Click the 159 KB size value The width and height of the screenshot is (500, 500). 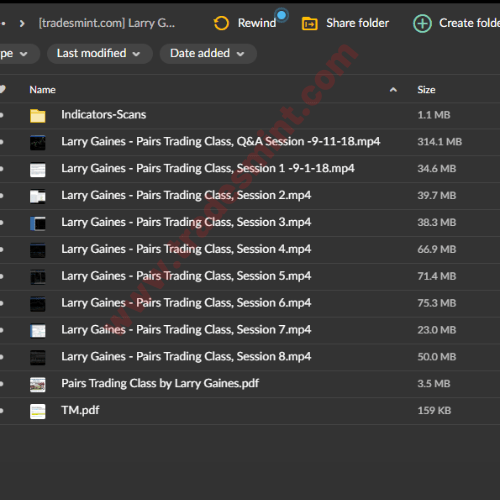click(434, 410)
